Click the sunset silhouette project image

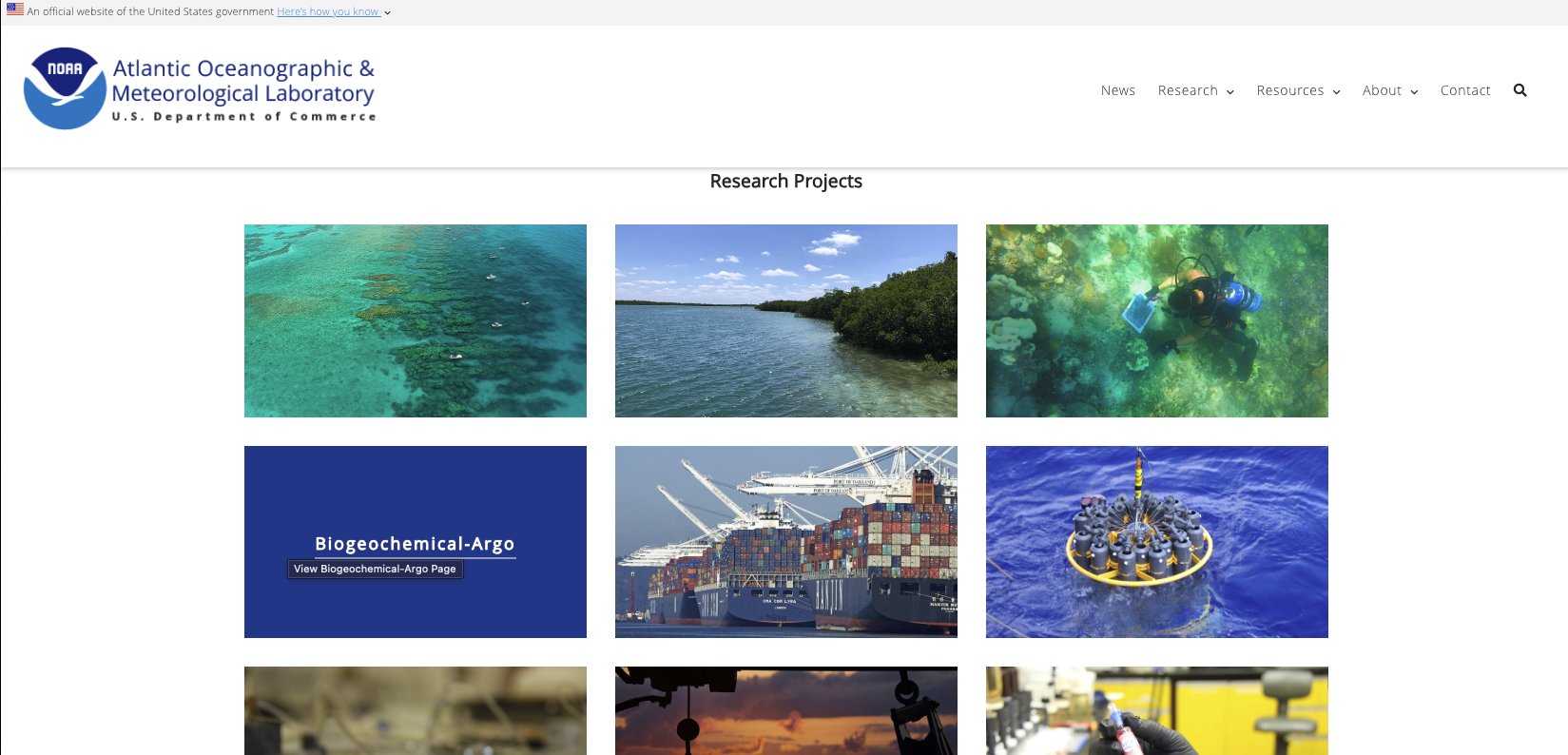click(786, 710)
